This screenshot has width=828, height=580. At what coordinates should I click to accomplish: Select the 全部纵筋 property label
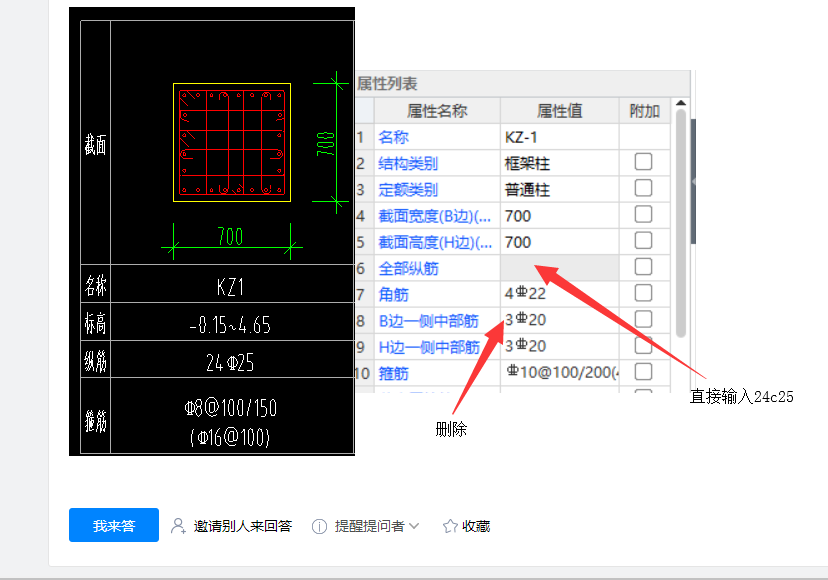(408, 268)
